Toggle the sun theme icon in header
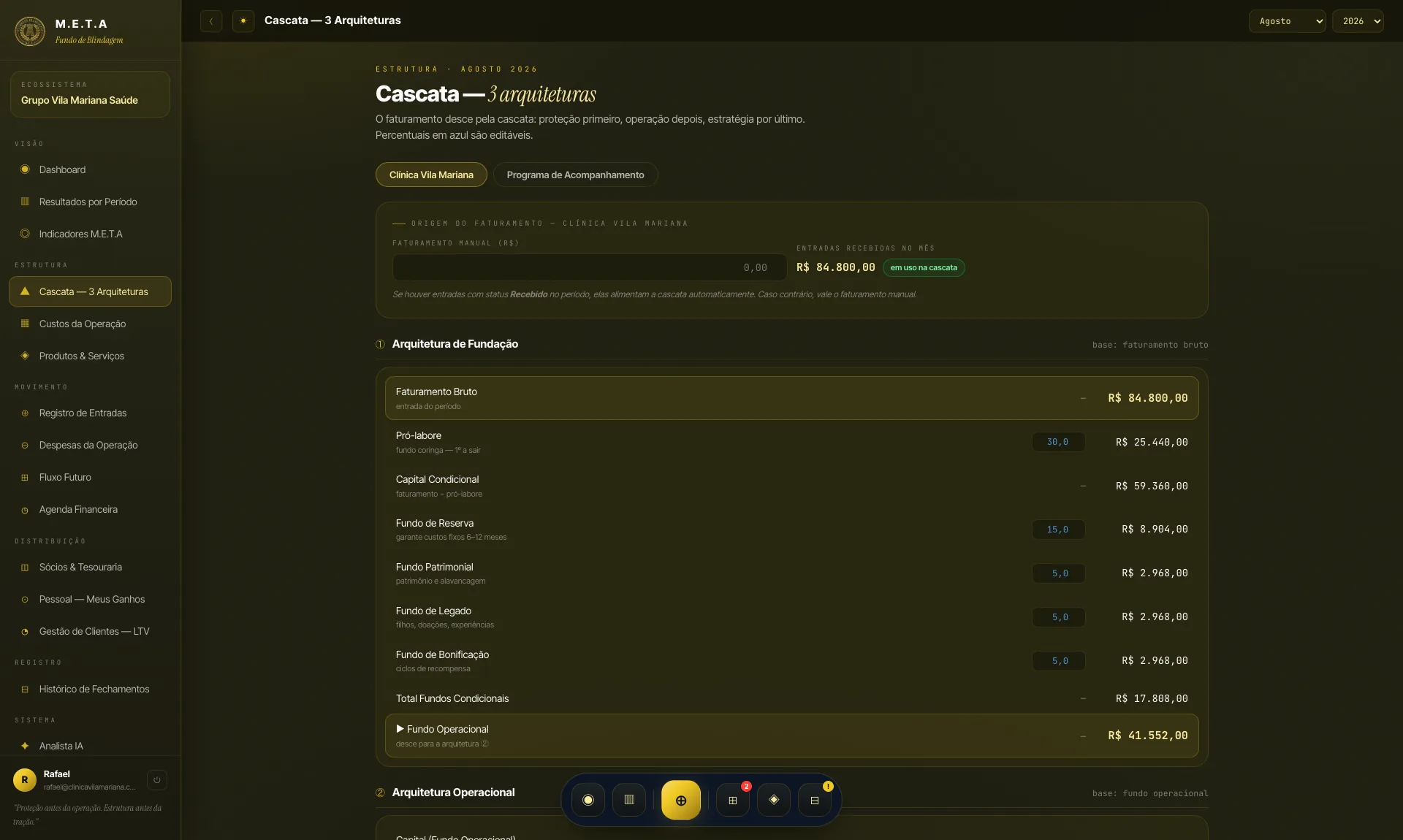Screen dimensions: 1403x840 243,21
